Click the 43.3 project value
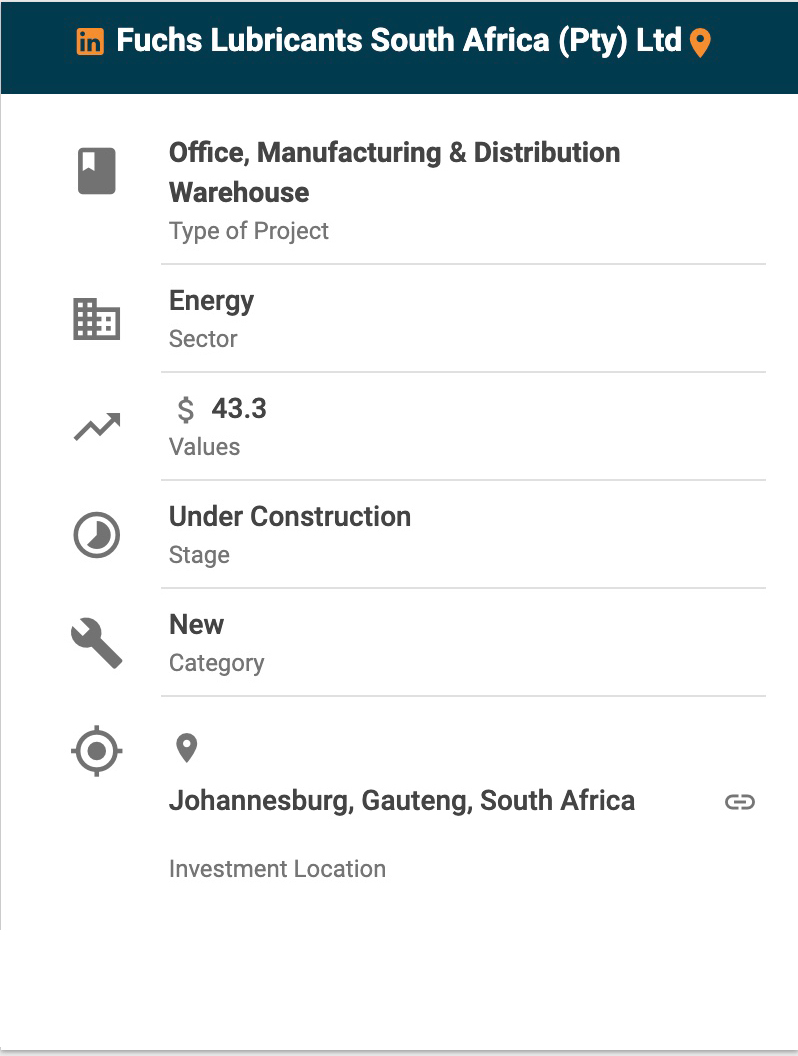 point(239,408)
